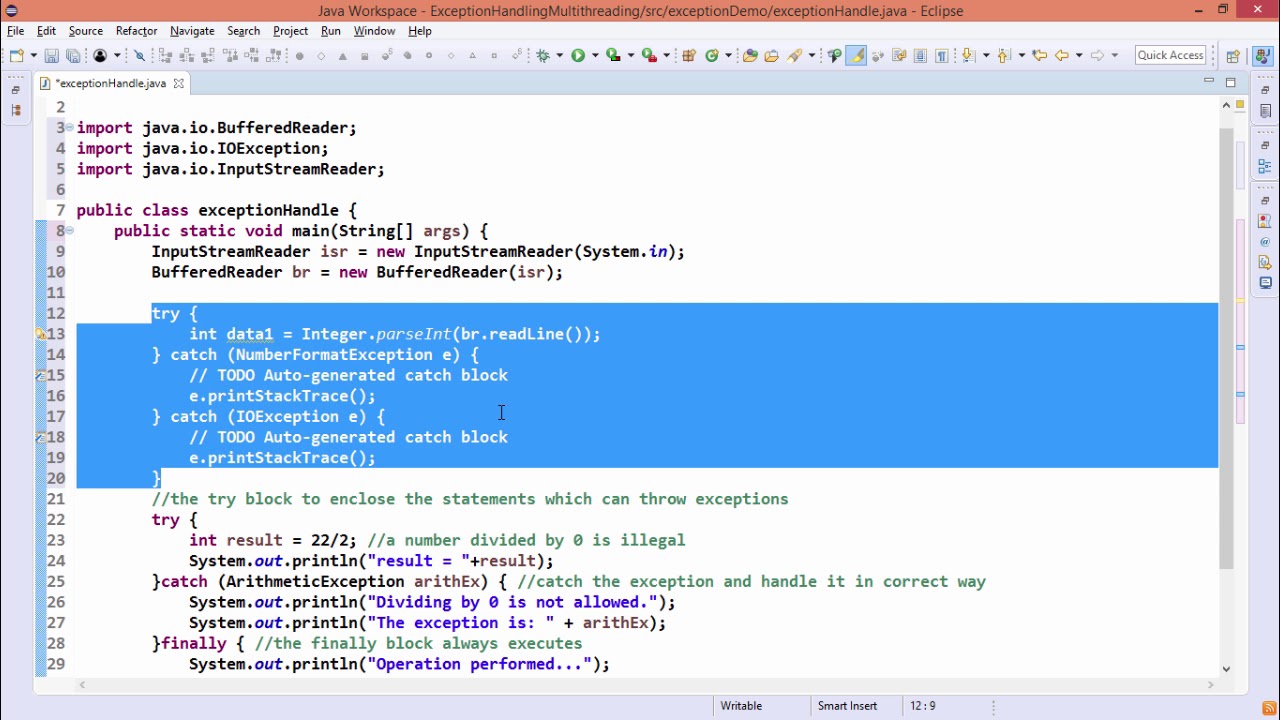Go Back with the yellow left arrow
Image resolution: width=1280 pixels, height=720 pixels.
click(x=1062, y=56)
